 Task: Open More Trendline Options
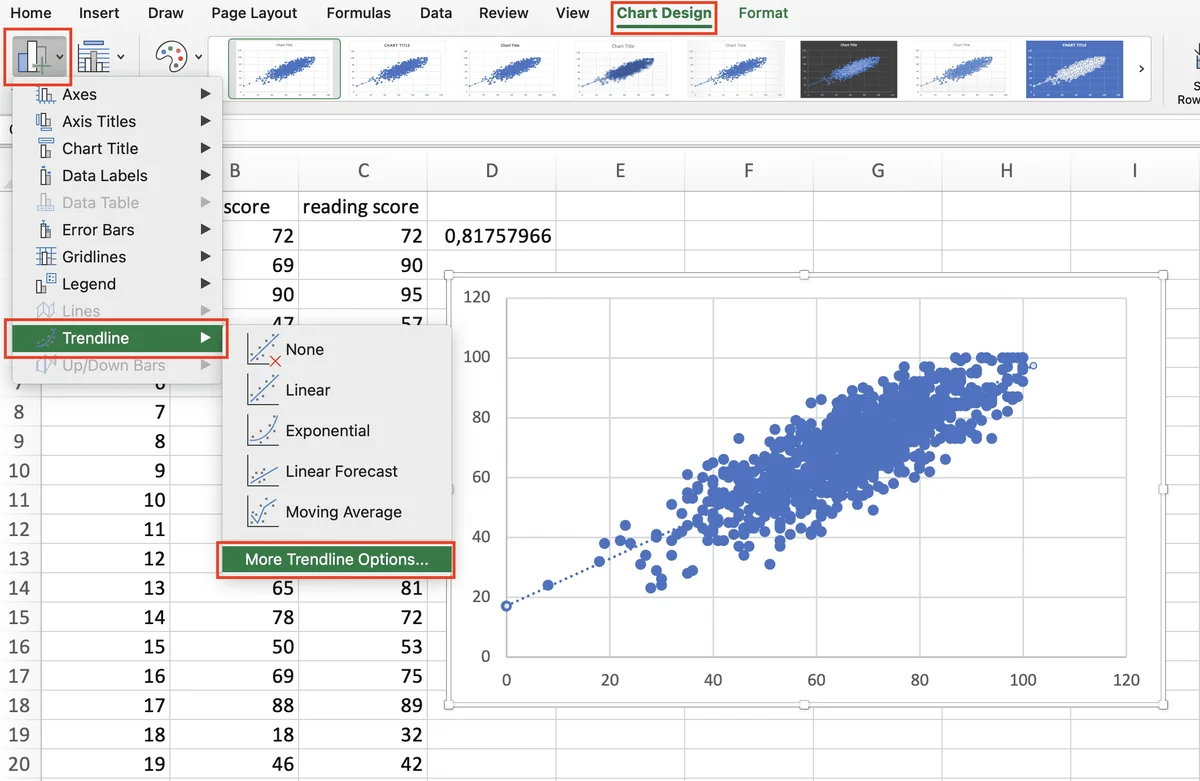pos(336,560)
